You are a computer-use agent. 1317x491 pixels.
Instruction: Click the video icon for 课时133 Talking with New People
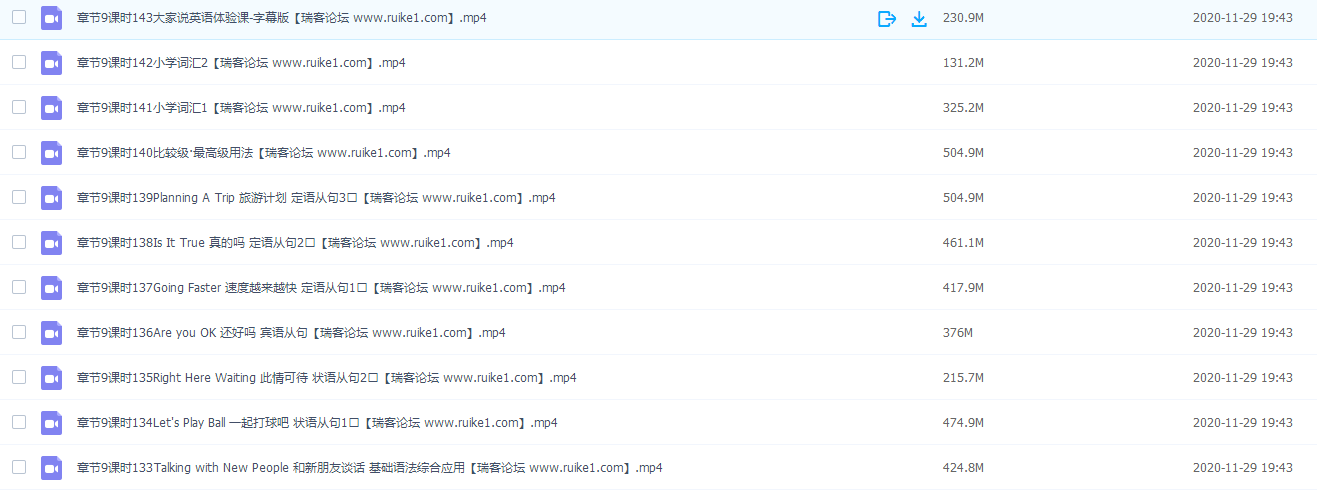[51, 468]
